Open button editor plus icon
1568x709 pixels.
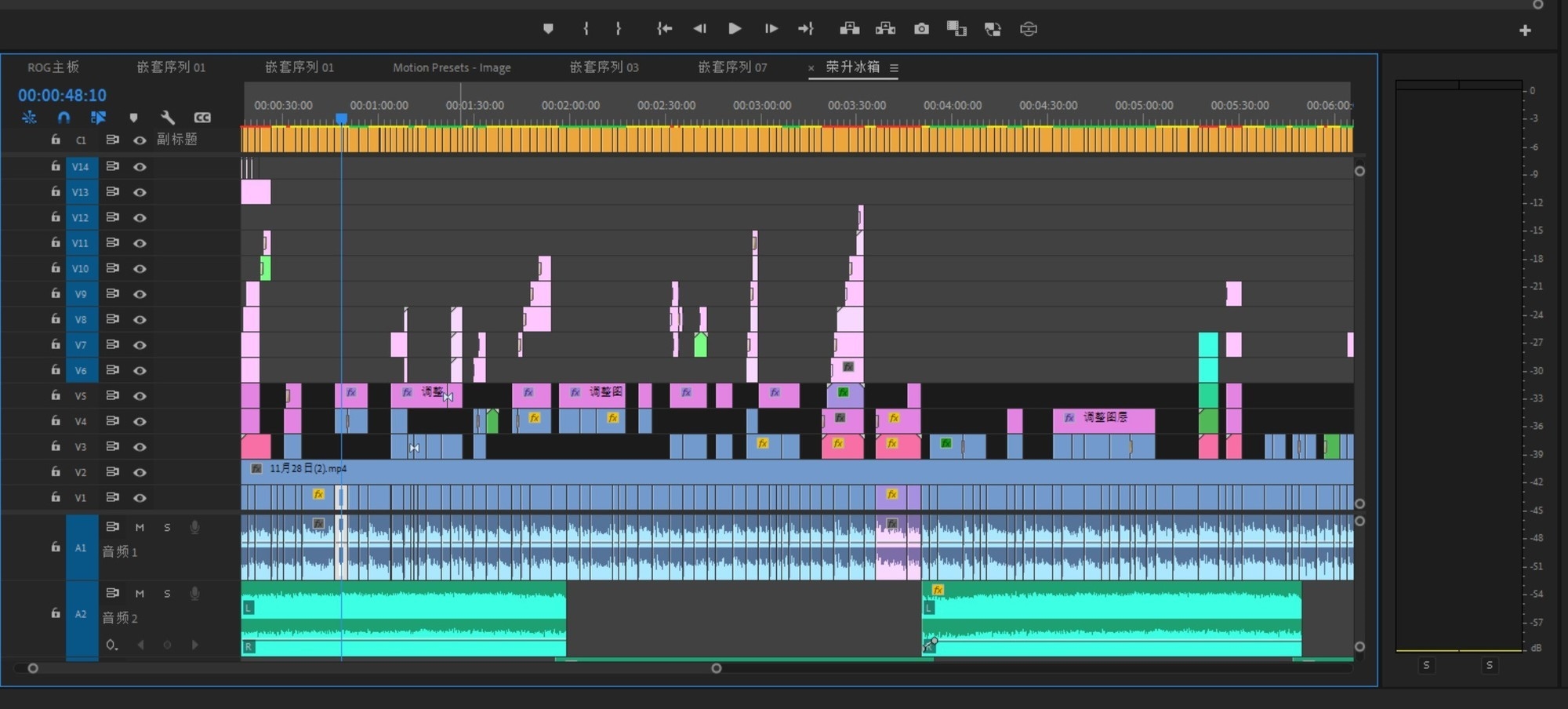coord(1525,31)
